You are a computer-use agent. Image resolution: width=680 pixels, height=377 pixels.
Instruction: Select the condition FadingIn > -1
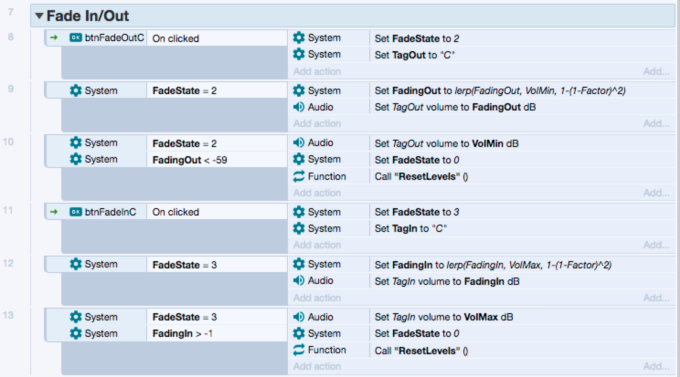(183, 334)
